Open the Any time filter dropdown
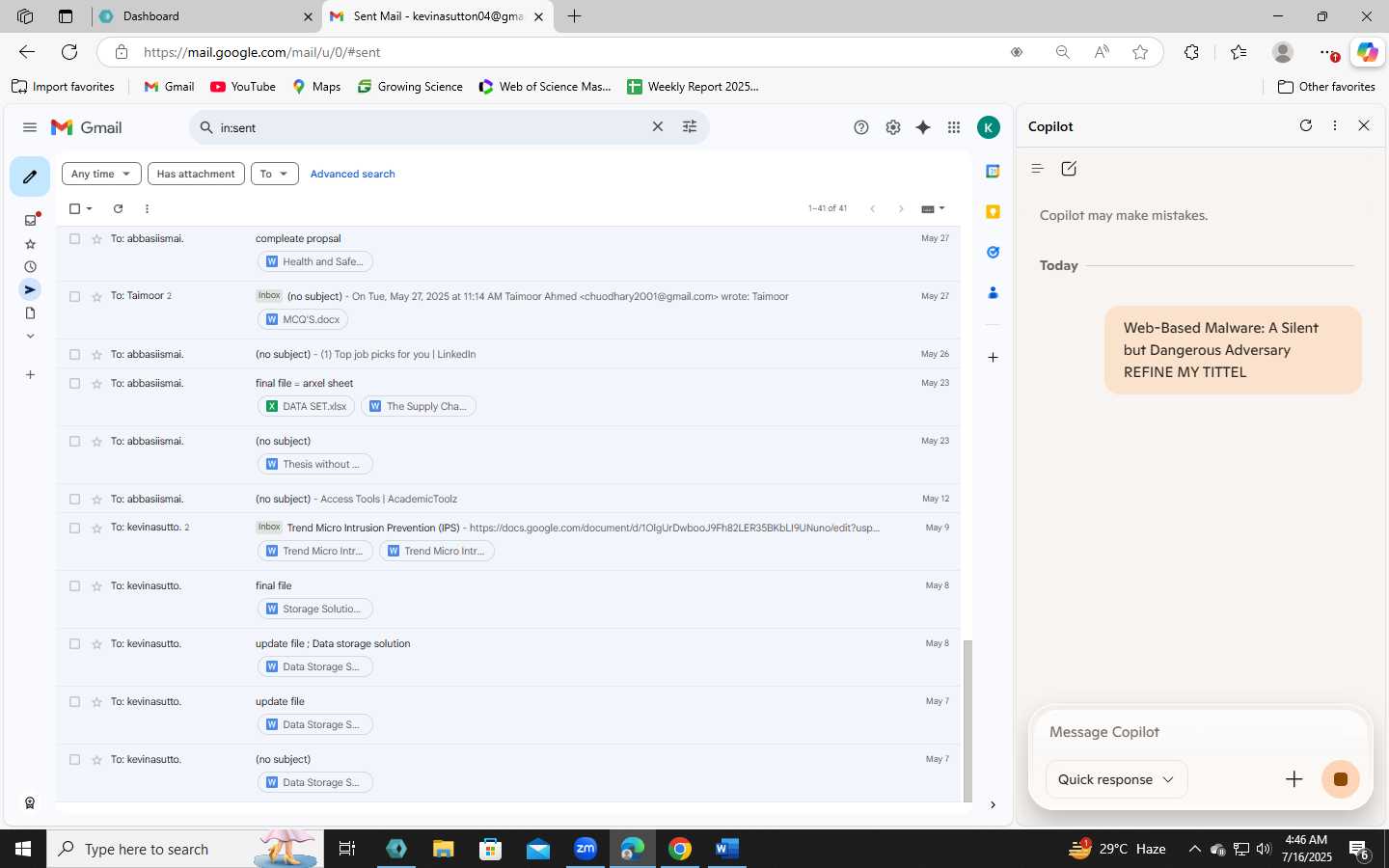This screenshot has height=868, width=1389. pos(101,174)
